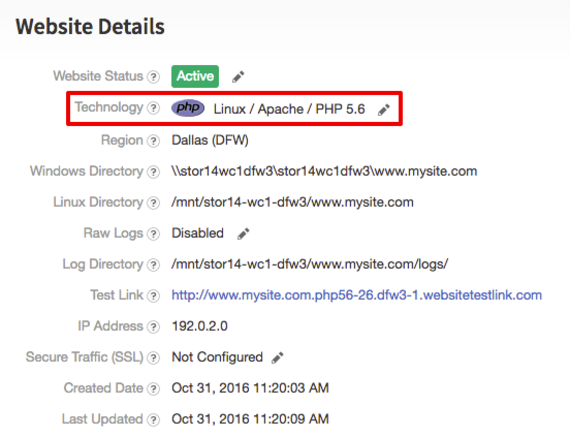570x437 pixels.
Task: Show help for Windows Directory
Action: [153, 172]
